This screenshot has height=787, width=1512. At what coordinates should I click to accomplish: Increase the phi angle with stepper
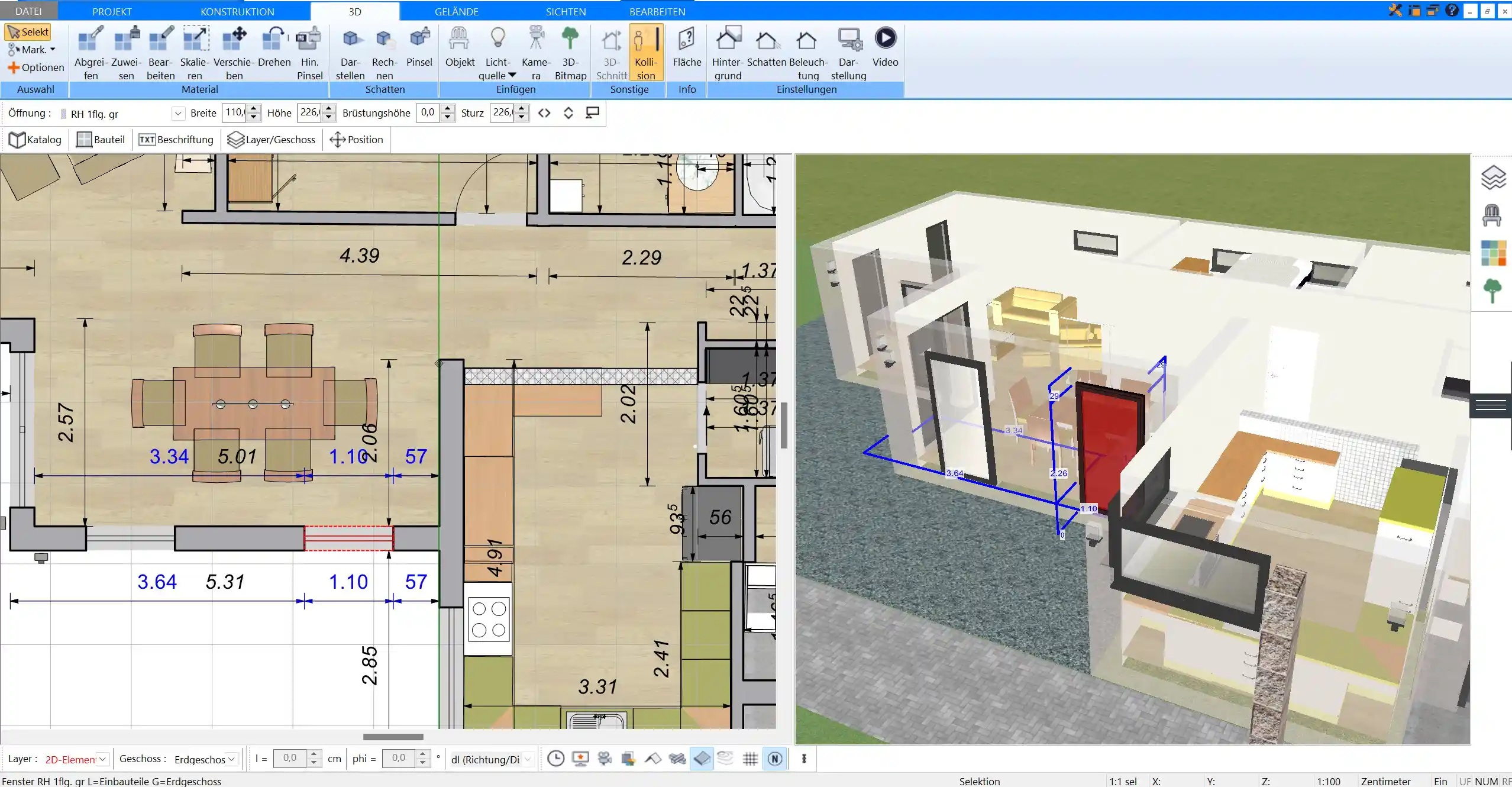pos(422,754)
